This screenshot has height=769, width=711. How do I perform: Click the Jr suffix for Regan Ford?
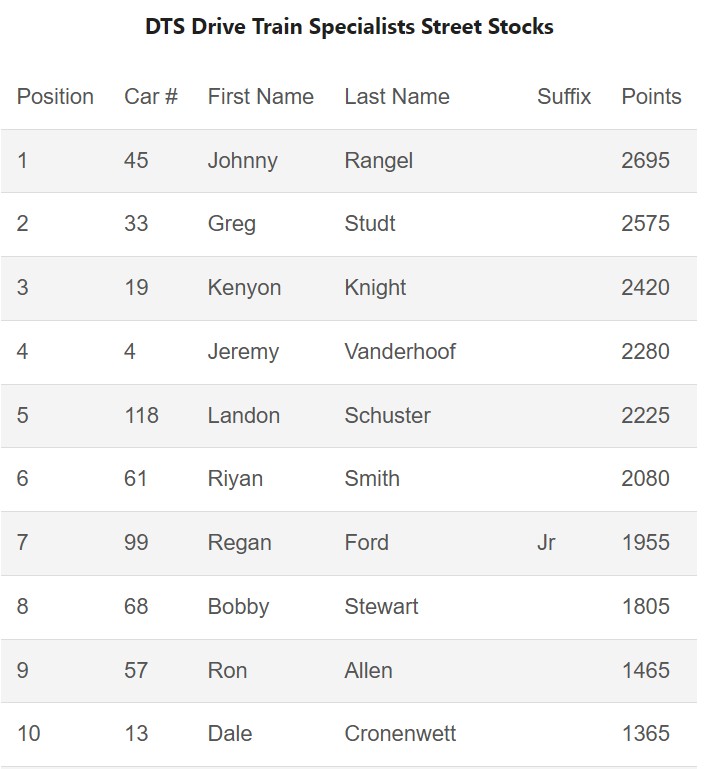546,543
